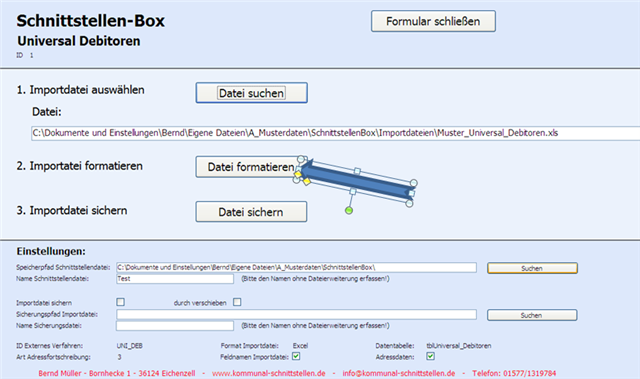
Task: Uncheck the Adressdaten checkbox
Action: (430, 356)
